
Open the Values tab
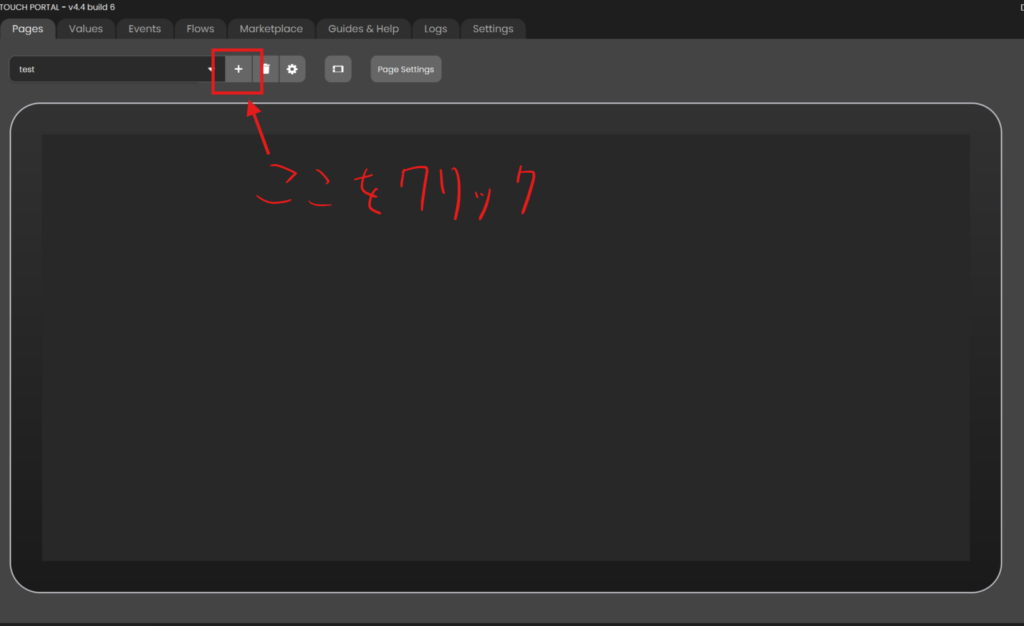[x=86, y=29]
